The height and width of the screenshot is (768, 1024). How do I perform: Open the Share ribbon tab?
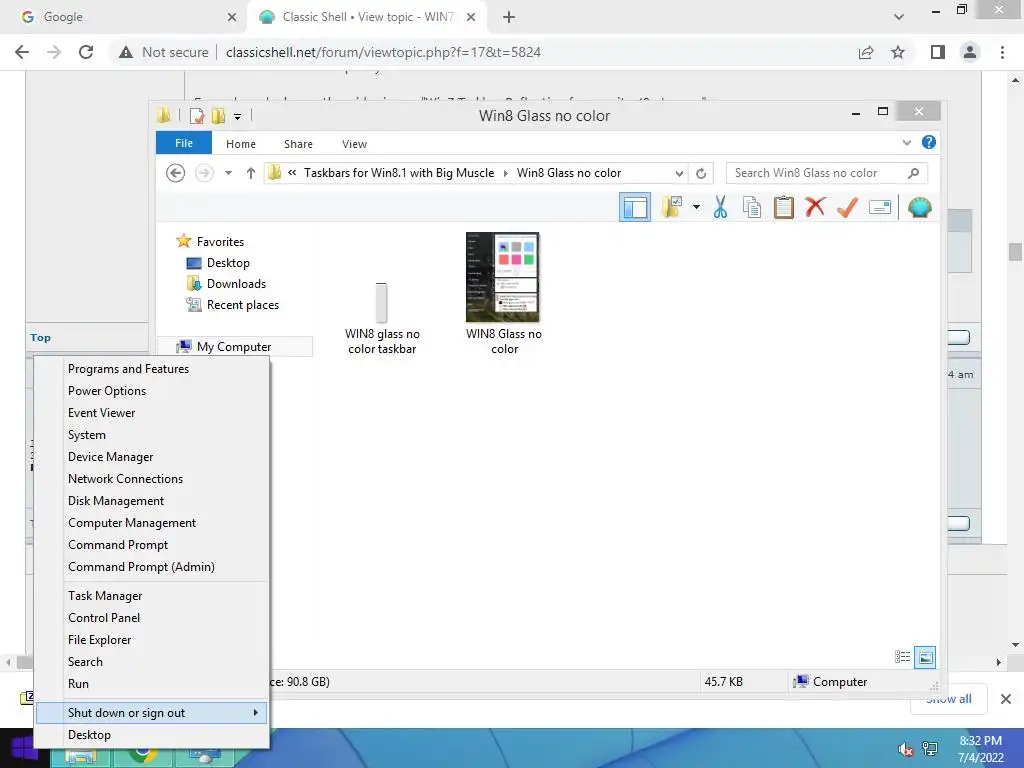coord(298,144)
